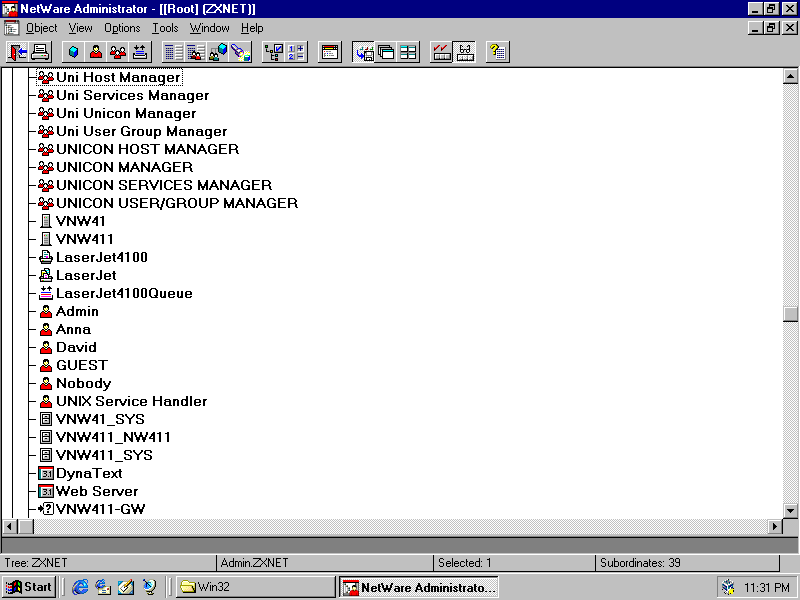Click the VNW411-GW unknown object icon

point(46,509)
